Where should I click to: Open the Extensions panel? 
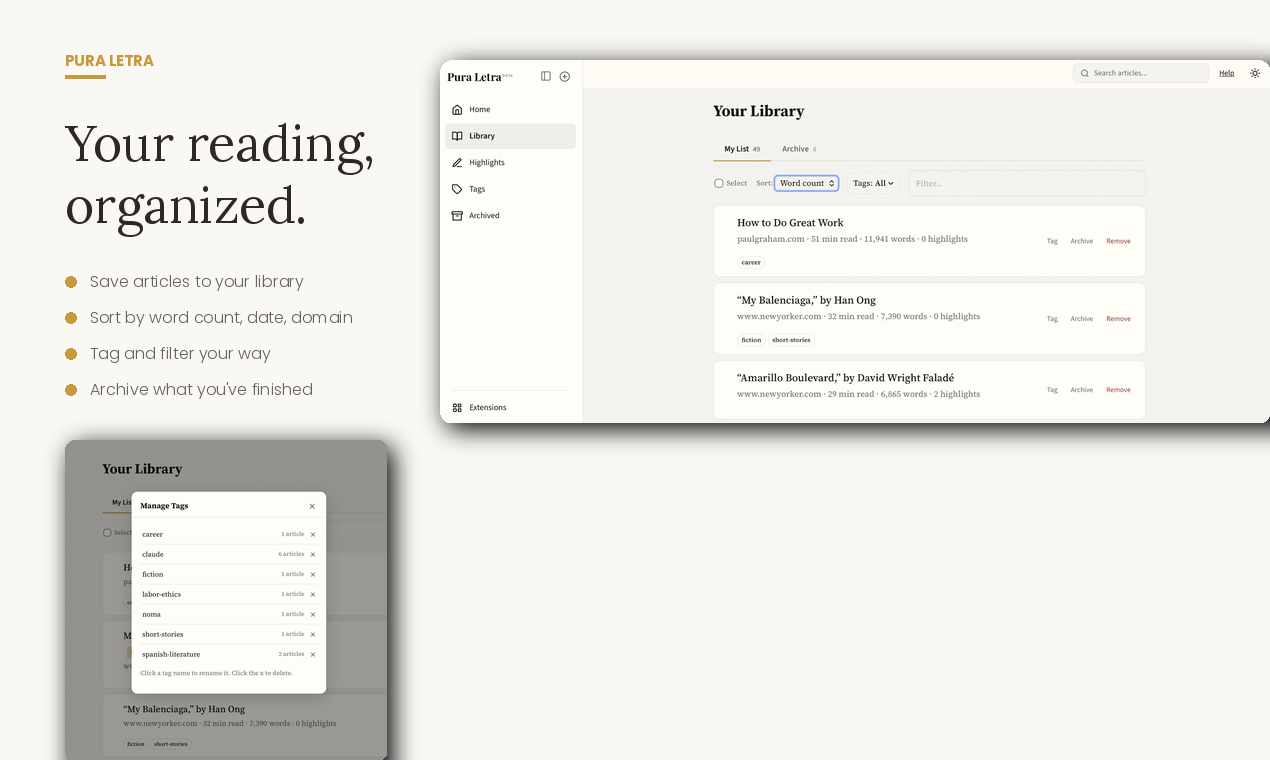(489, 407)
